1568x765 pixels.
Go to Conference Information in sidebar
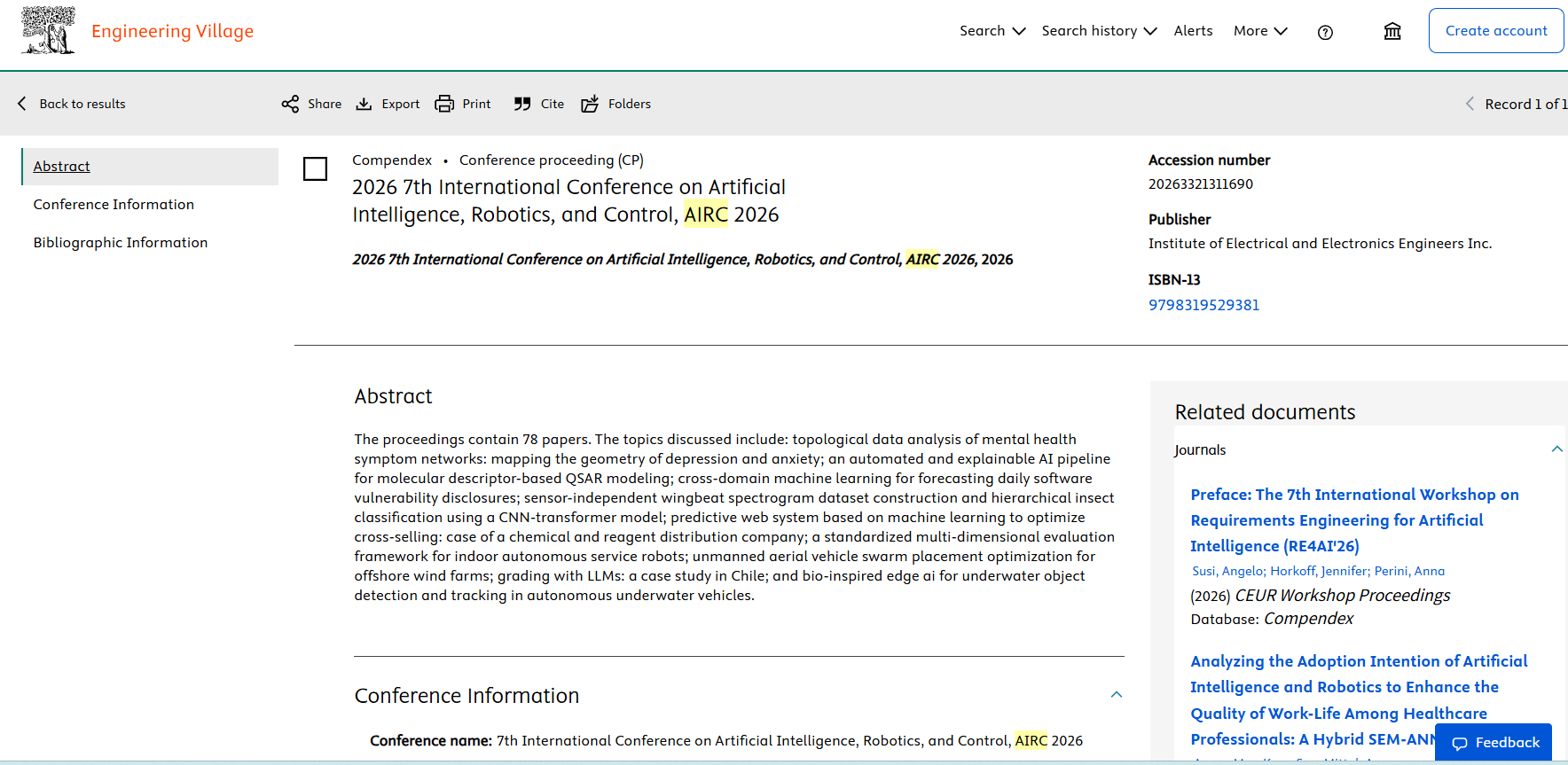[x=114, y=205]
